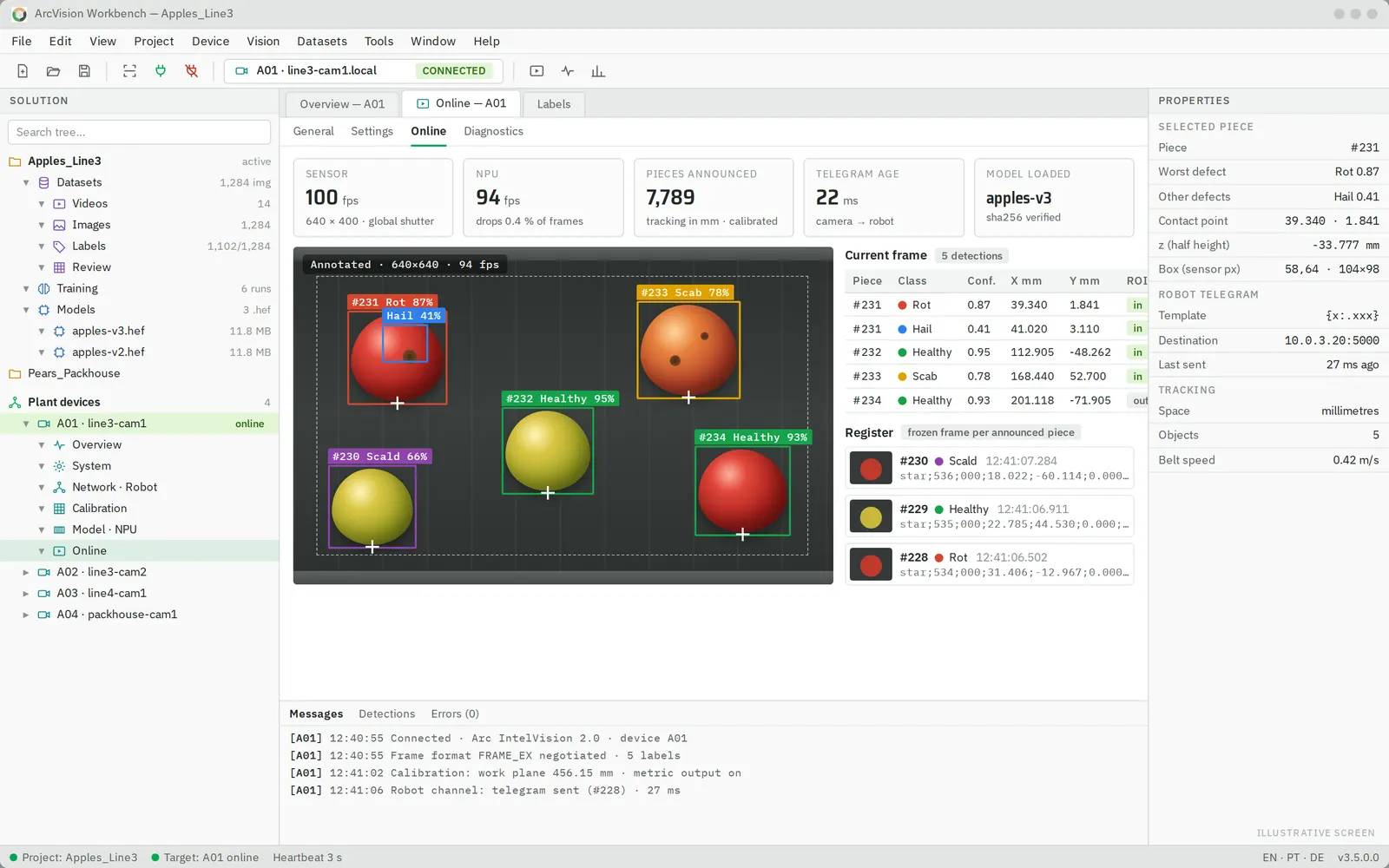This screenshot has height=868, width=1389.
Task: Collapse the Models tree node
Action: pos(26,310)
